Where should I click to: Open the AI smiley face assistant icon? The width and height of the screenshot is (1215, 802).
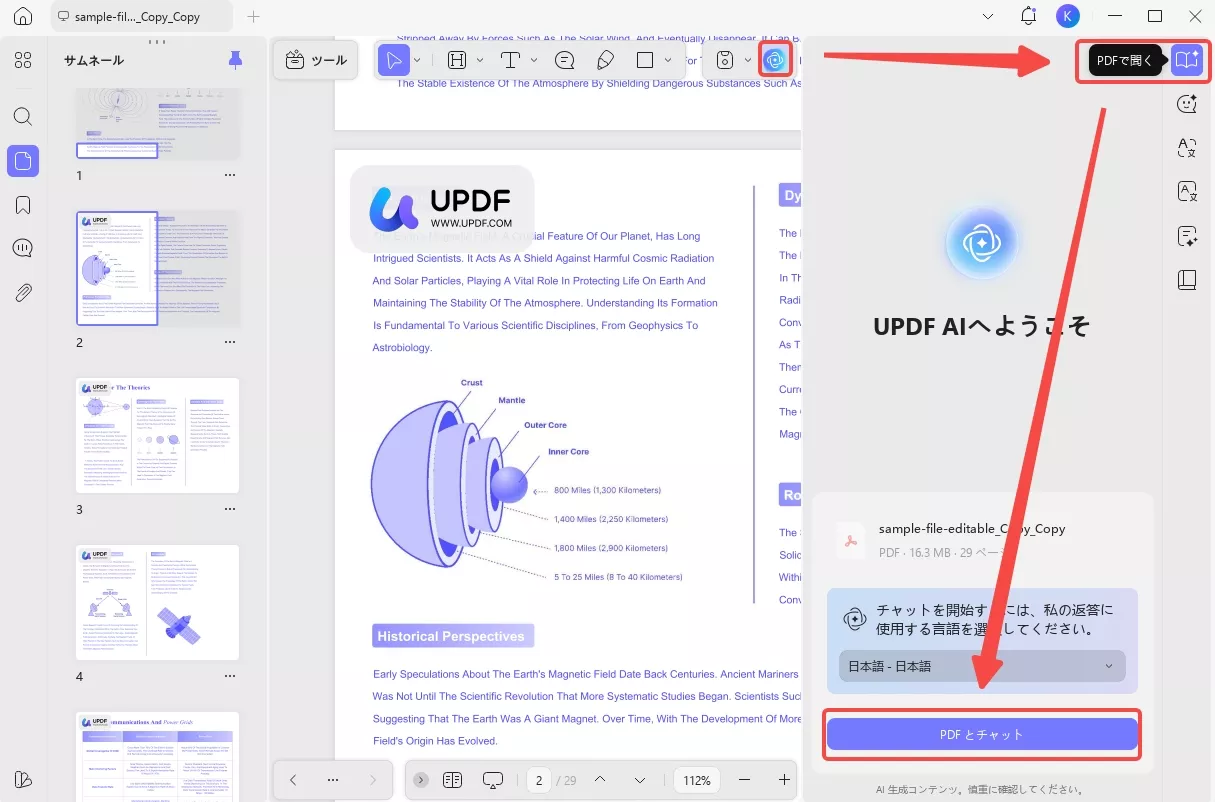[x=1187, y=103]
